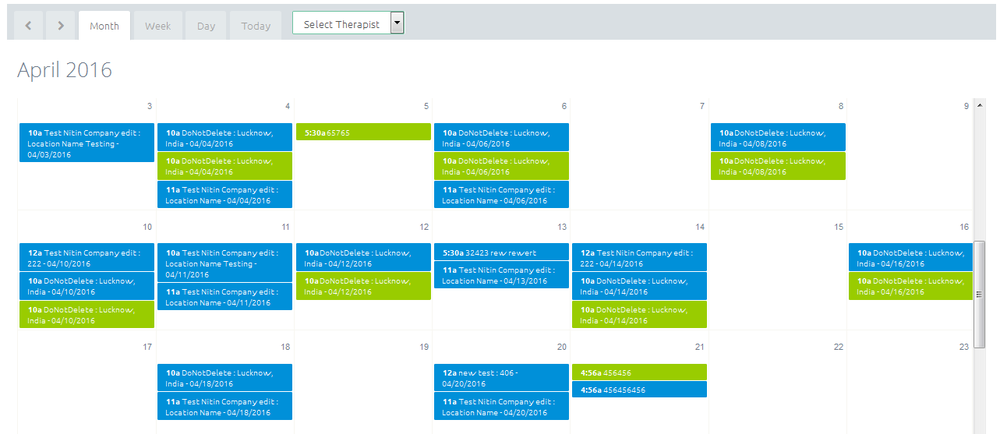Select April 18 11a Test Nitin event
The height and width of the screenshot is (434, 1000).
pyautogui.click(x=225, y=407)
